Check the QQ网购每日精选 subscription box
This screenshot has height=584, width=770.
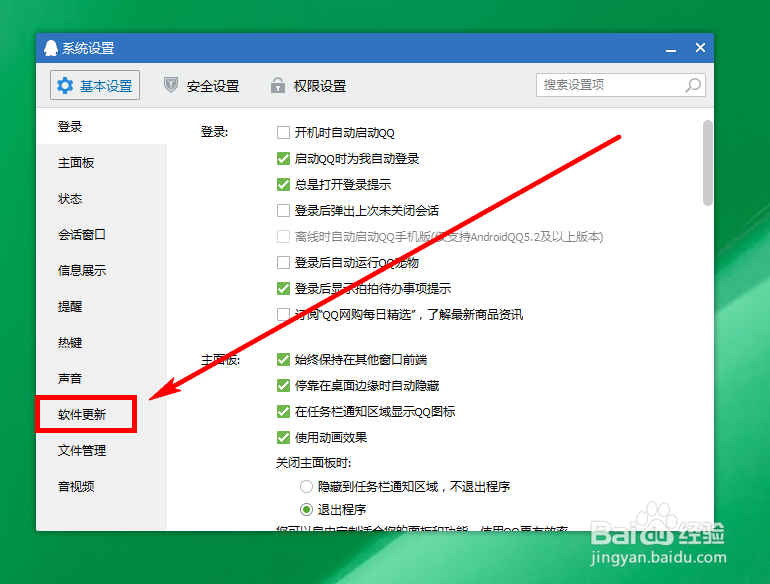283,314
